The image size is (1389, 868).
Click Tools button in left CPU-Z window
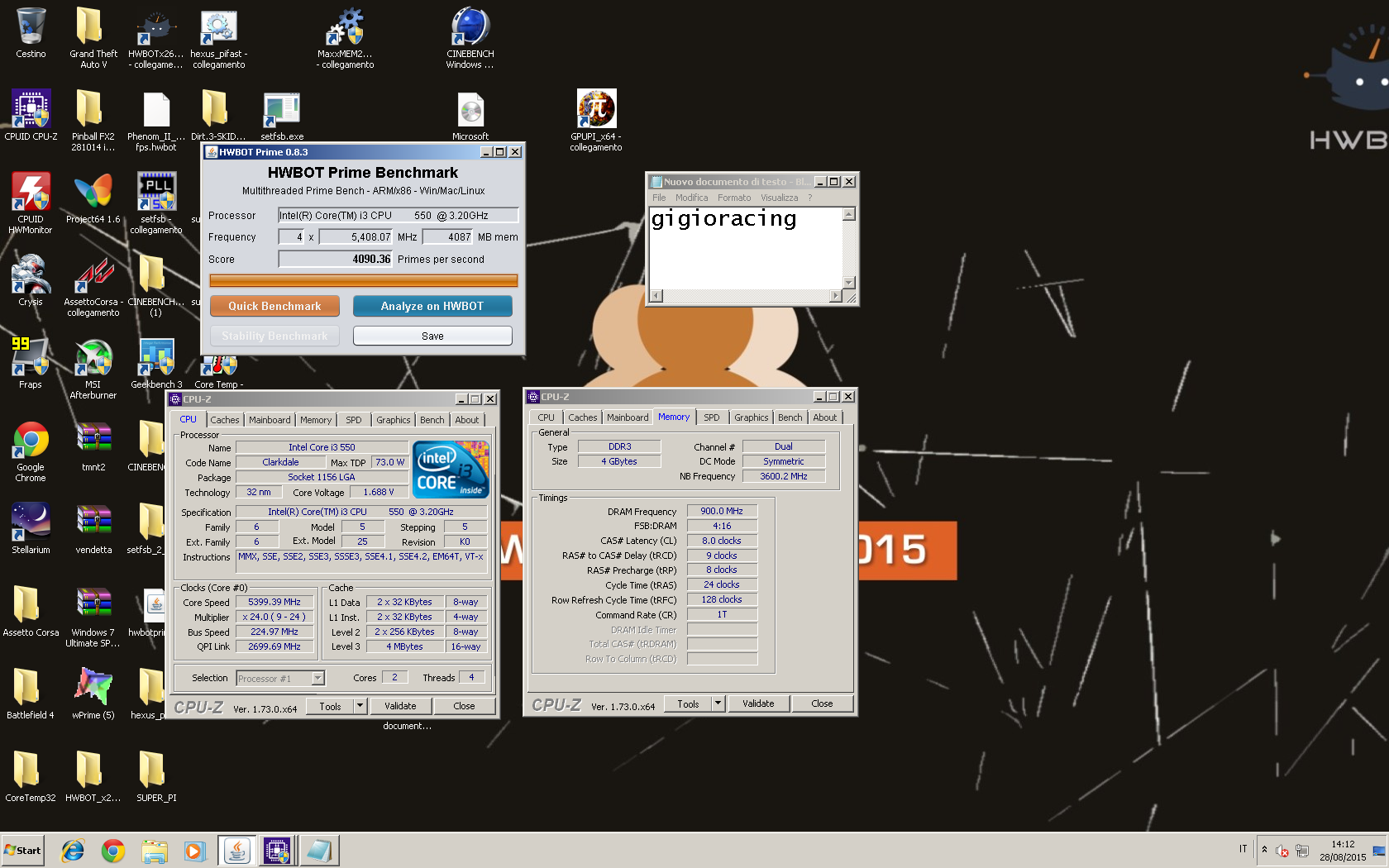(330, 706)
